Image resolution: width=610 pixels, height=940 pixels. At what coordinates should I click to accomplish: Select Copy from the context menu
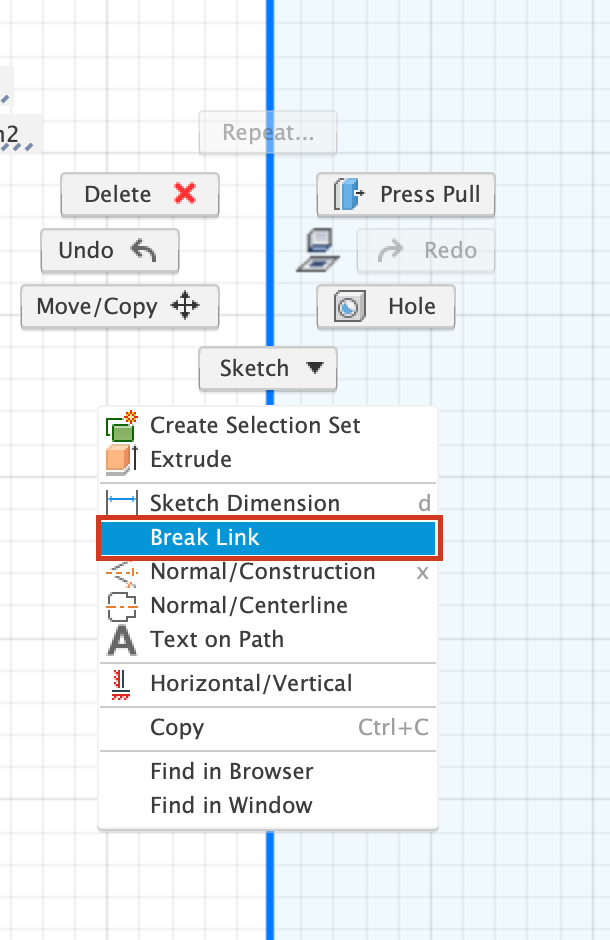coord(177,728)
